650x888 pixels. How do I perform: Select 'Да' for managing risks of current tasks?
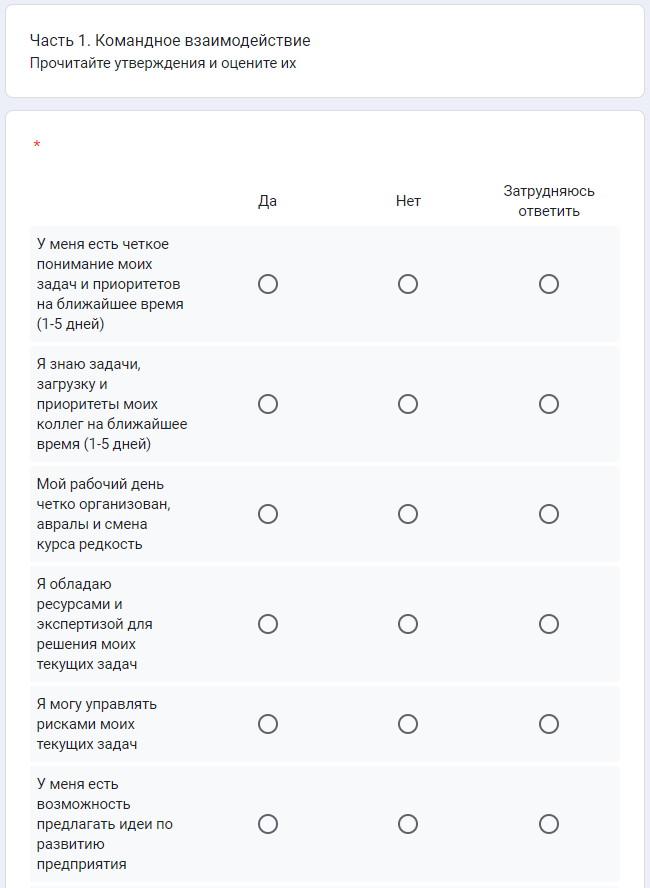point(268,724)
